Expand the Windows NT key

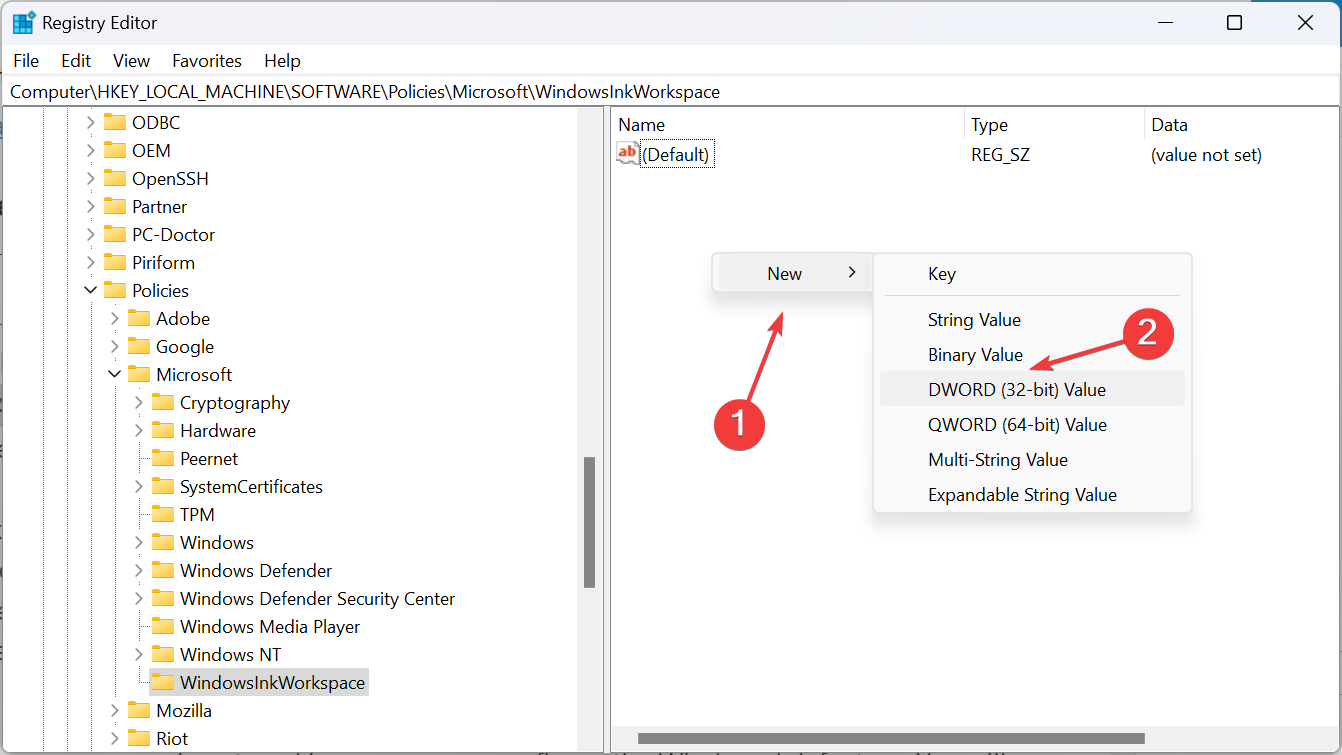pos(138,655)
